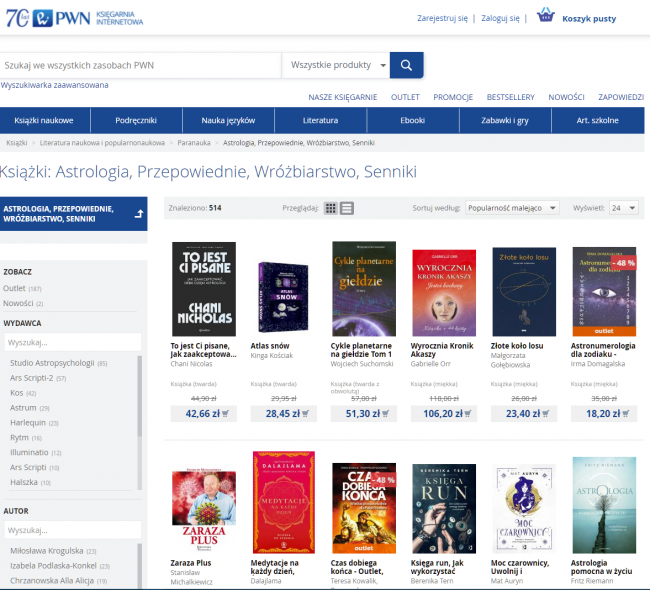Open the shopping basket icon

point(545,16)
